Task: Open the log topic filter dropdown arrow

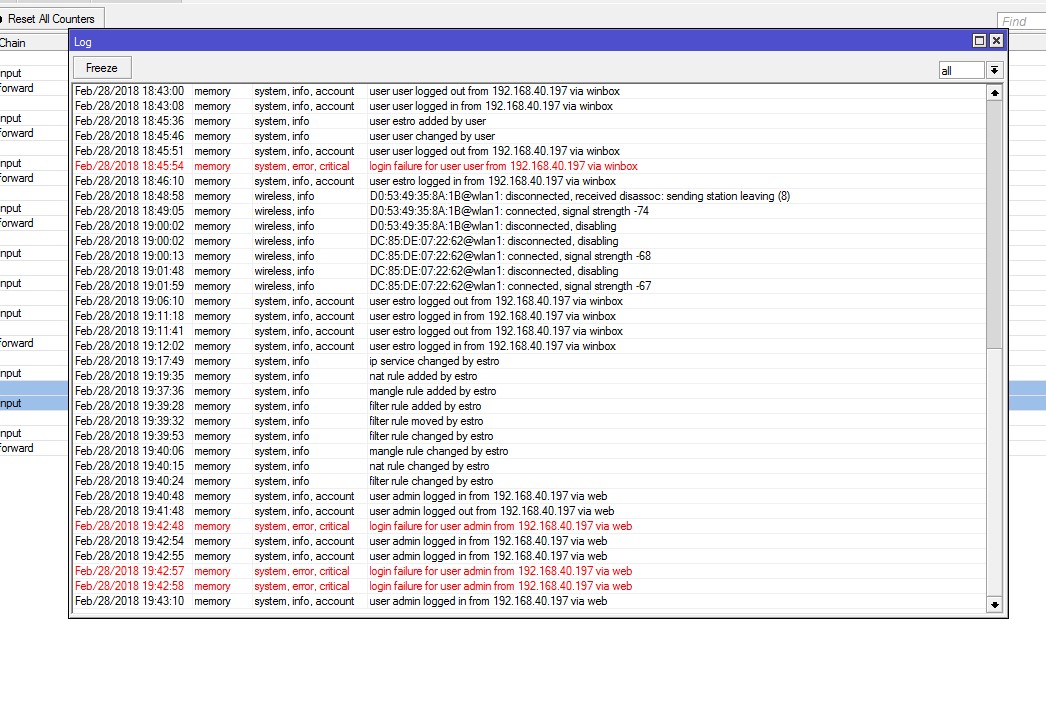Action: coord(993,70)
